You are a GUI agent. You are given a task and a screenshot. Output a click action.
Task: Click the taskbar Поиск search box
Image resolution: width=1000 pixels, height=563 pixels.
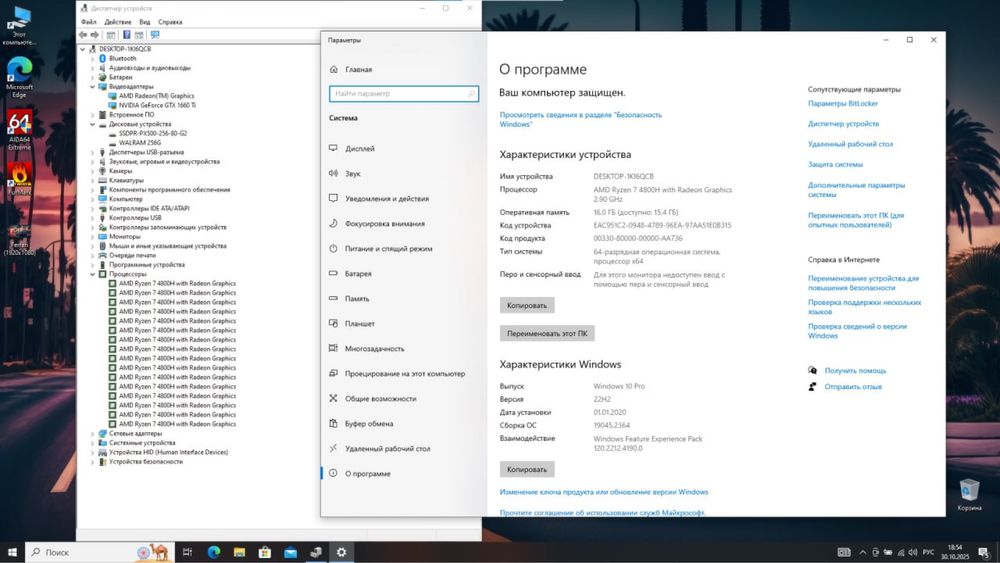[99, 552]
